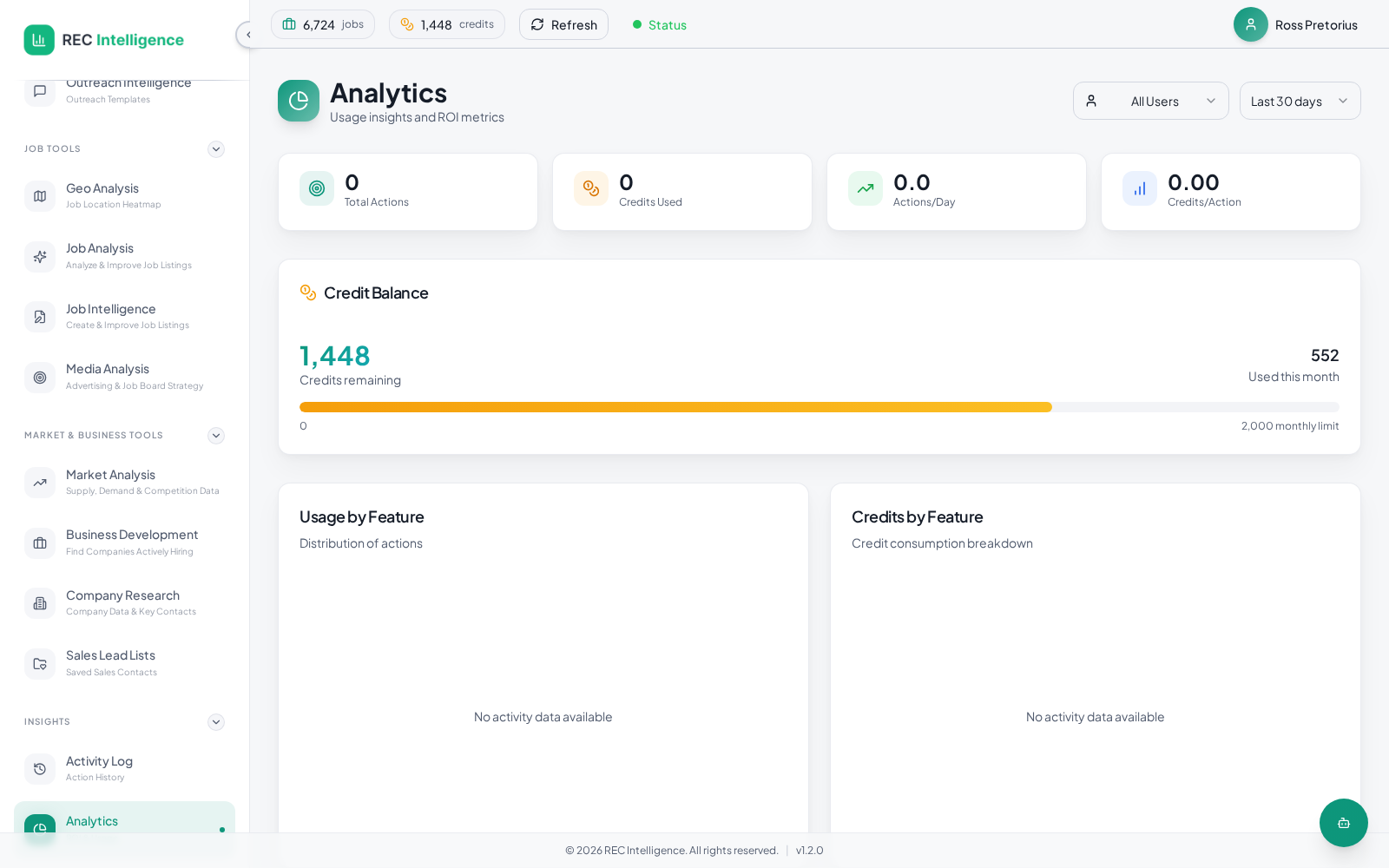Click the Refresh button
The image size is (1389, 868).
[563, 24]
